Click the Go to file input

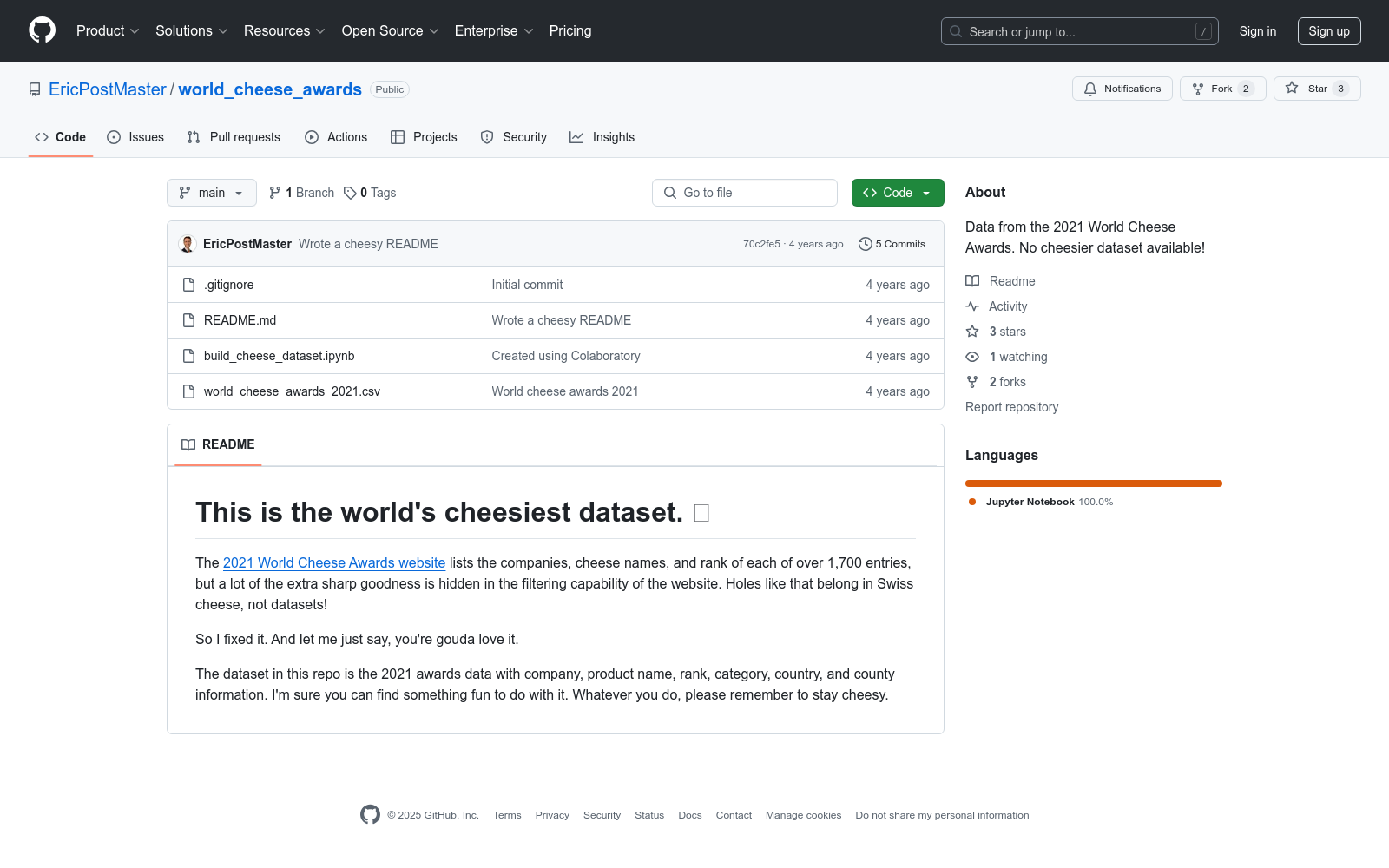745,193
